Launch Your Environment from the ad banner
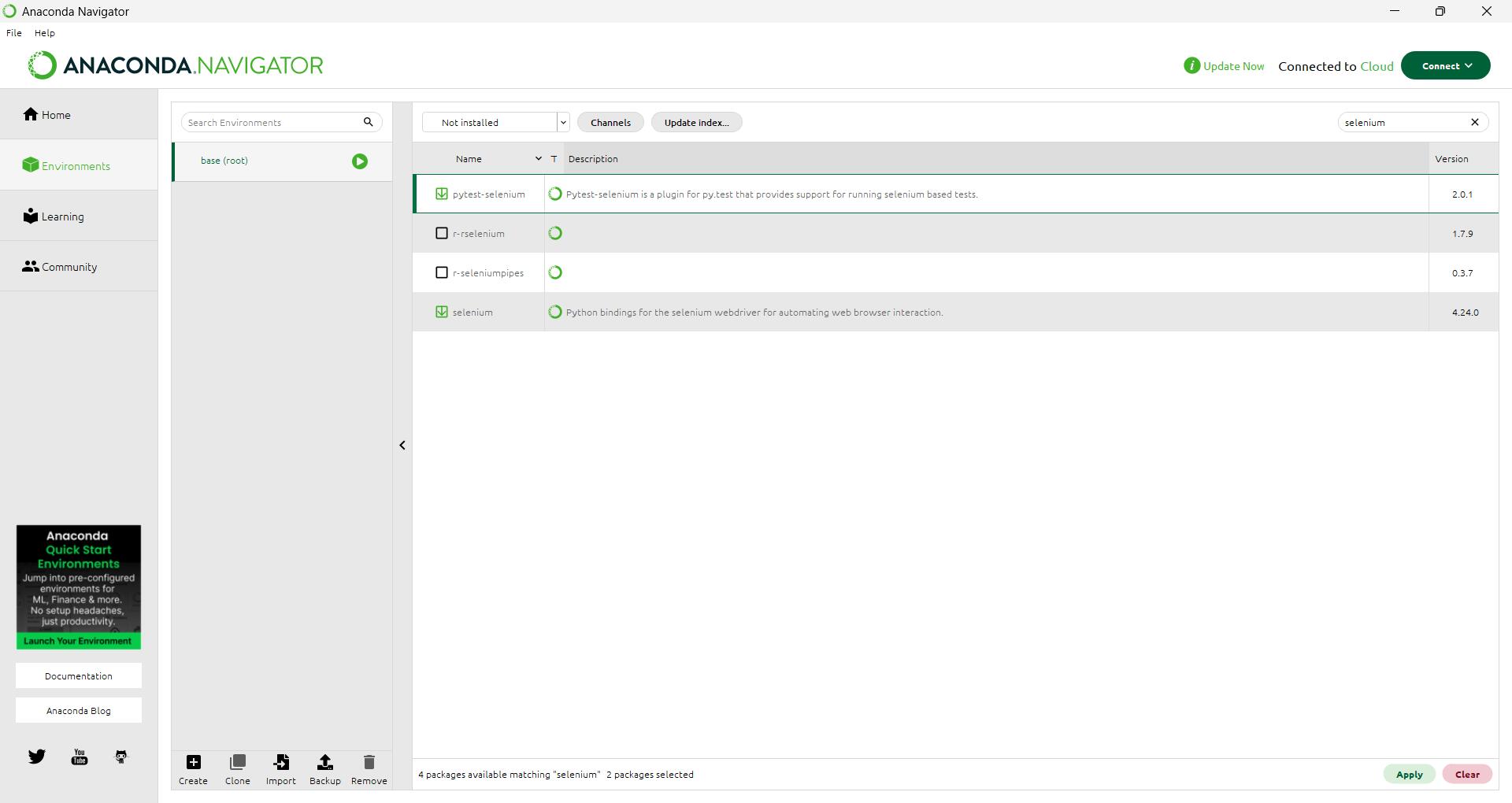The image size is (1512, 803). [x=78, y=641]
